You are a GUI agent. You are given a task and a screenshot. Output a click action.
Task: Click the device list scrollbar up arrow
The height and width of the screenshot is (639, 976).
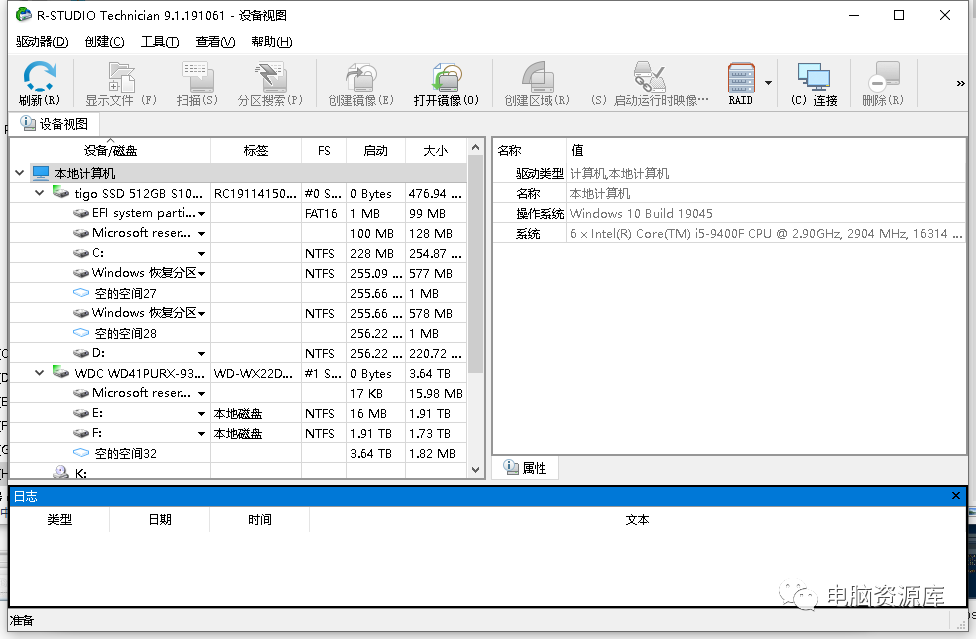click(x=476, y=147)
